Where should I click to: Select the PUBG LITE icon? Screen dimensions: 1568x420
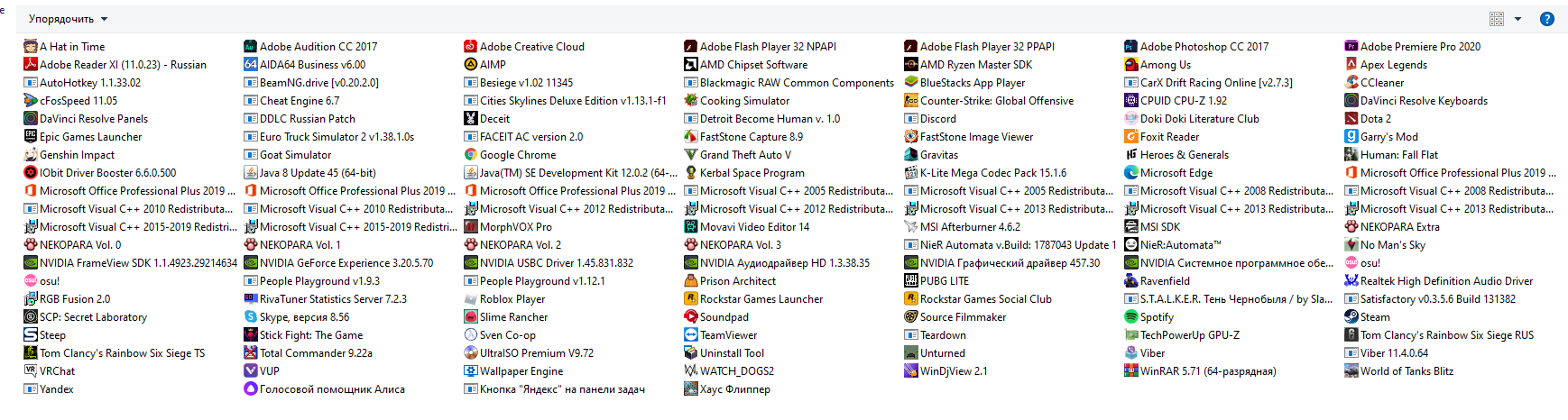point(911,280)
